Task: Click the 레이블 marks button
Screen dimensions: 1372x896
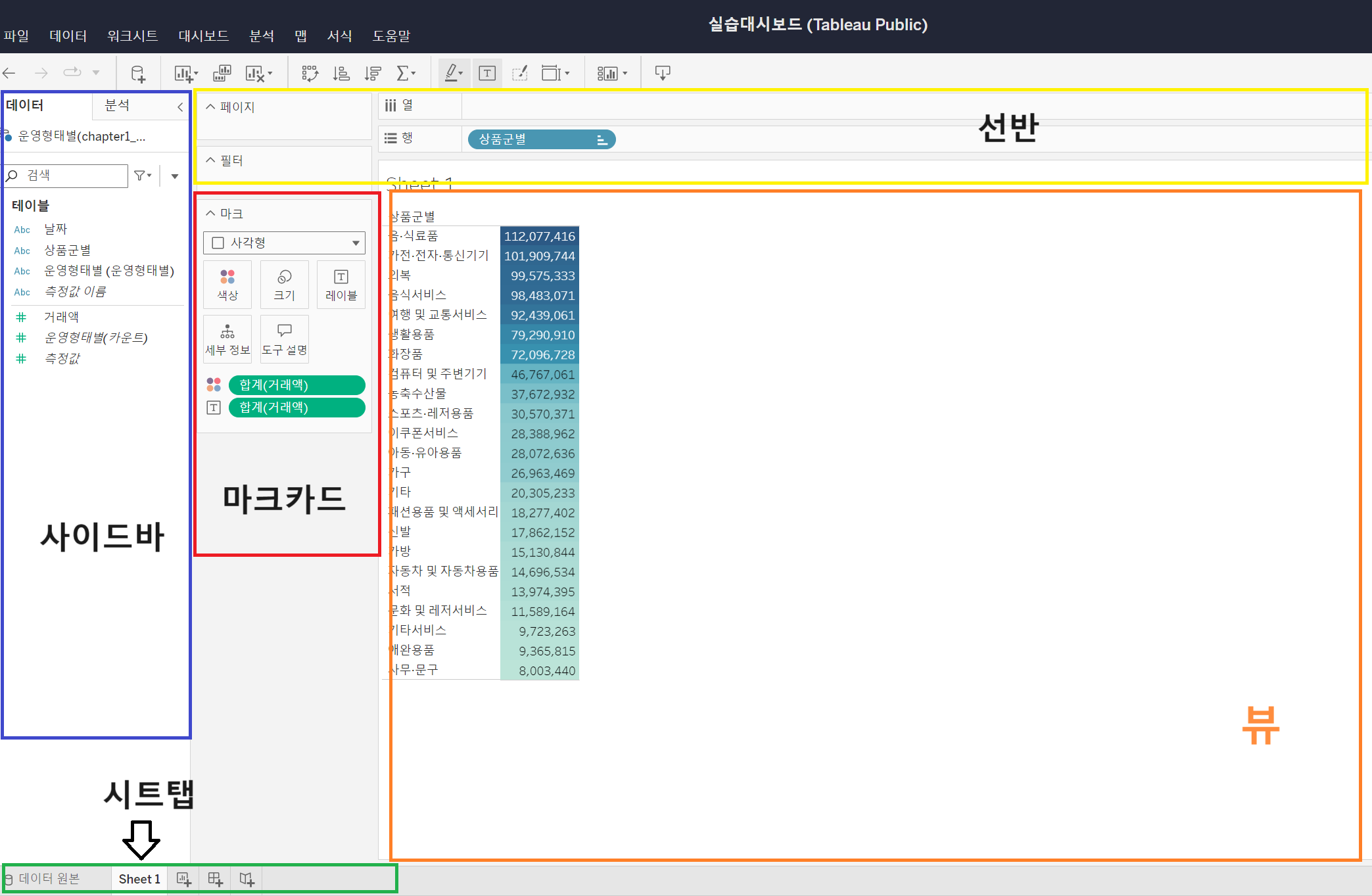Action: point(341,285)
